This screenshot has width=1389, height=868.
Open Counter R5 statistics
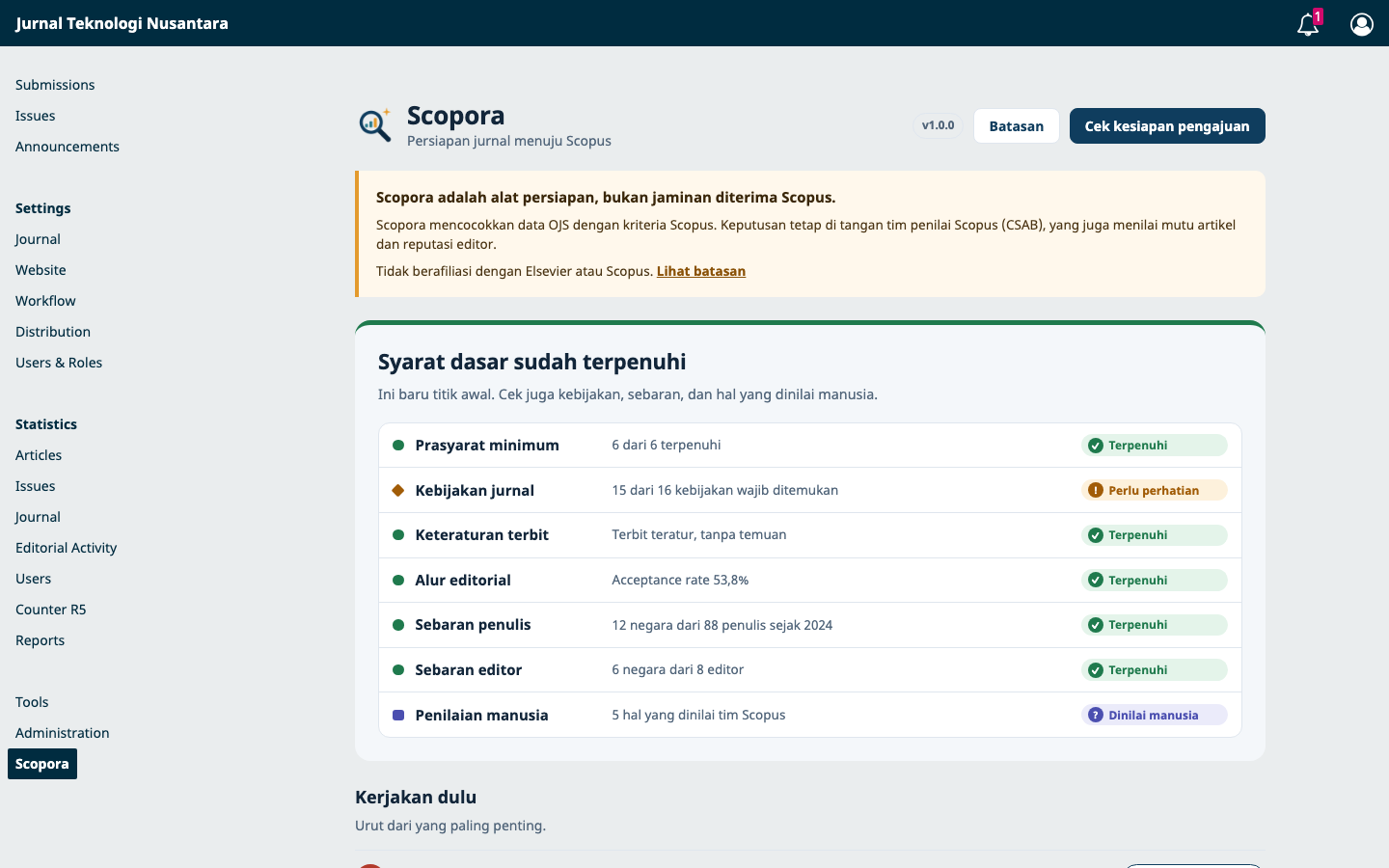51,610
